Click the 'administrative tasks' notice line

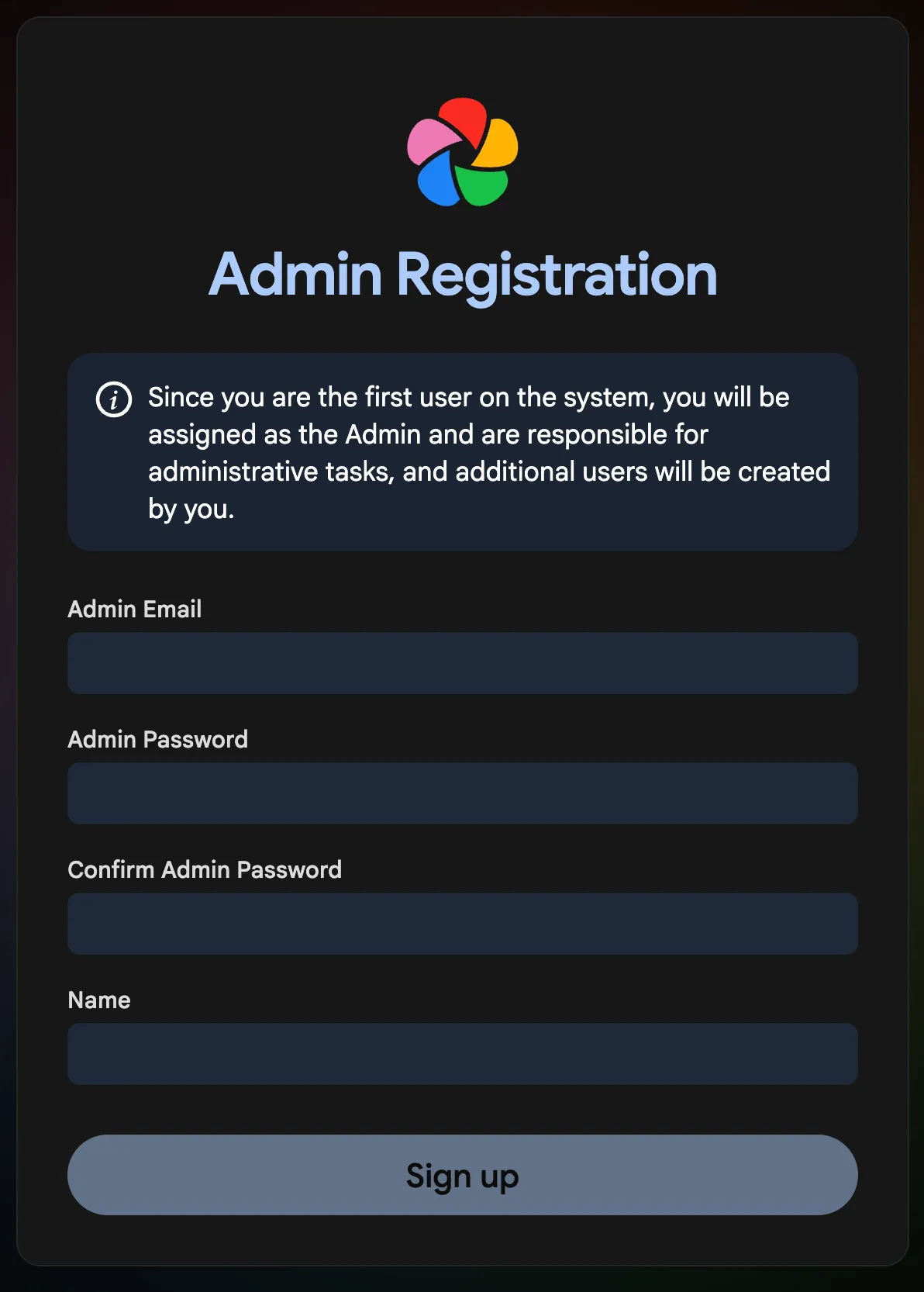488,472
